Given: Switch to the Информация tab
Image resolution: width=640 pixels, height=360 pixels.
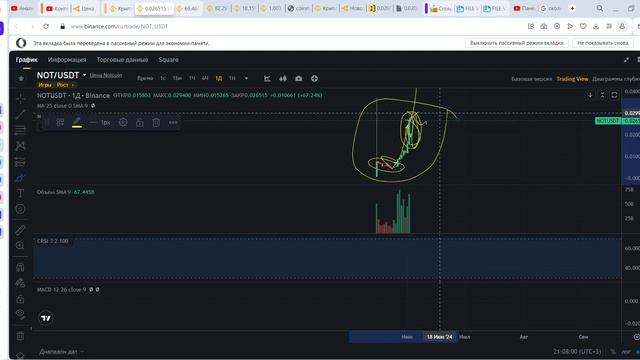Looking at the screenshot, I should (x=67, y=60).
